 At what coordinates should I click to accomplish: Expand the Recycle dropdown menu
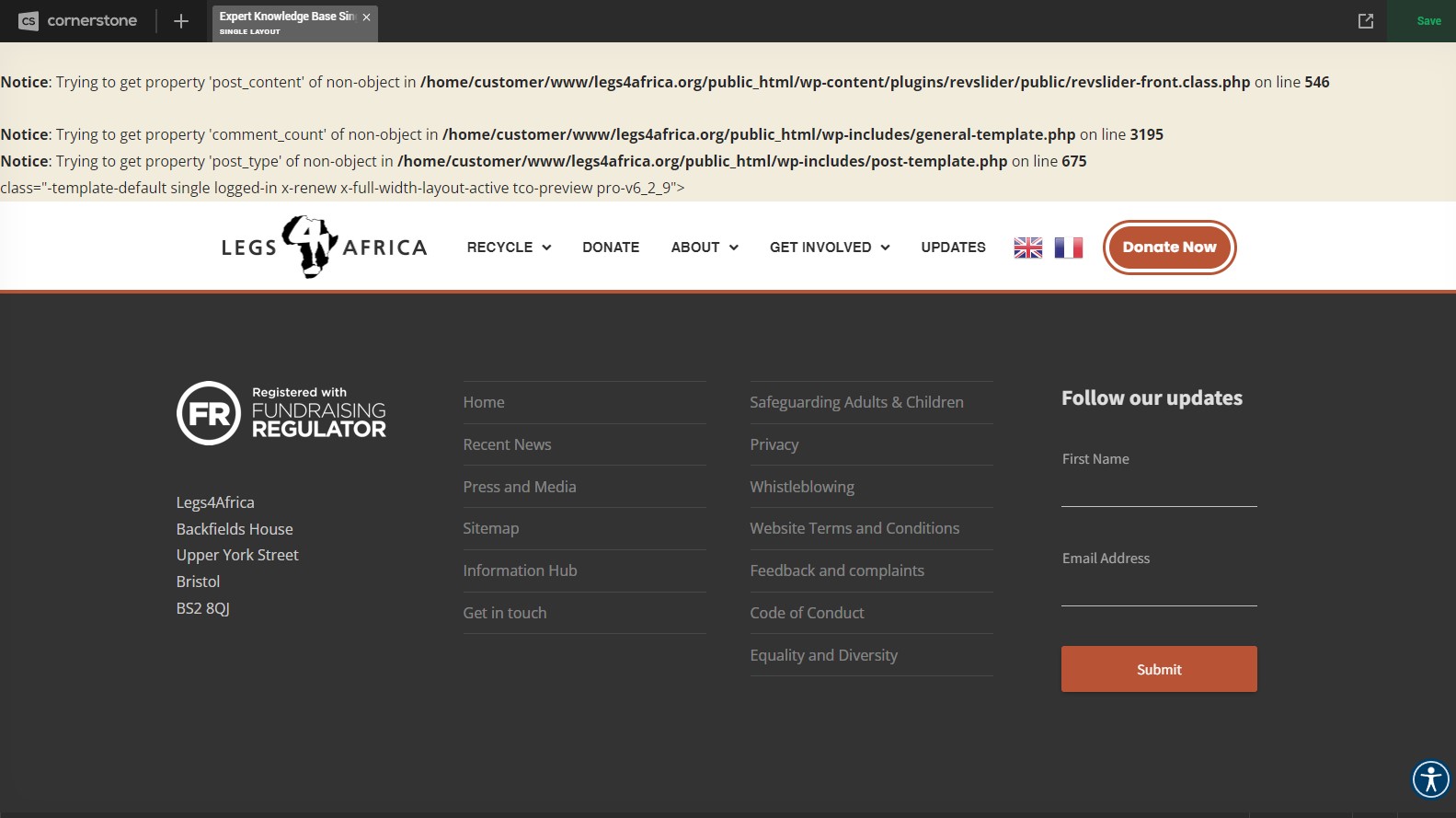(x=509, y=248)
